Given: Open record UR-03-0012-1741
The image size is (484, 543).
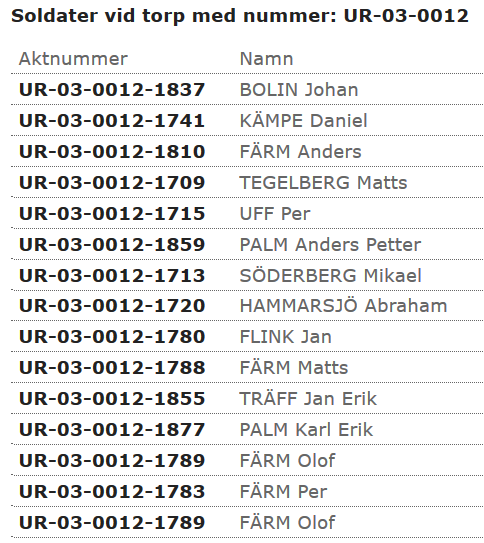Looking at the screenshot, I should click(112, 121).
